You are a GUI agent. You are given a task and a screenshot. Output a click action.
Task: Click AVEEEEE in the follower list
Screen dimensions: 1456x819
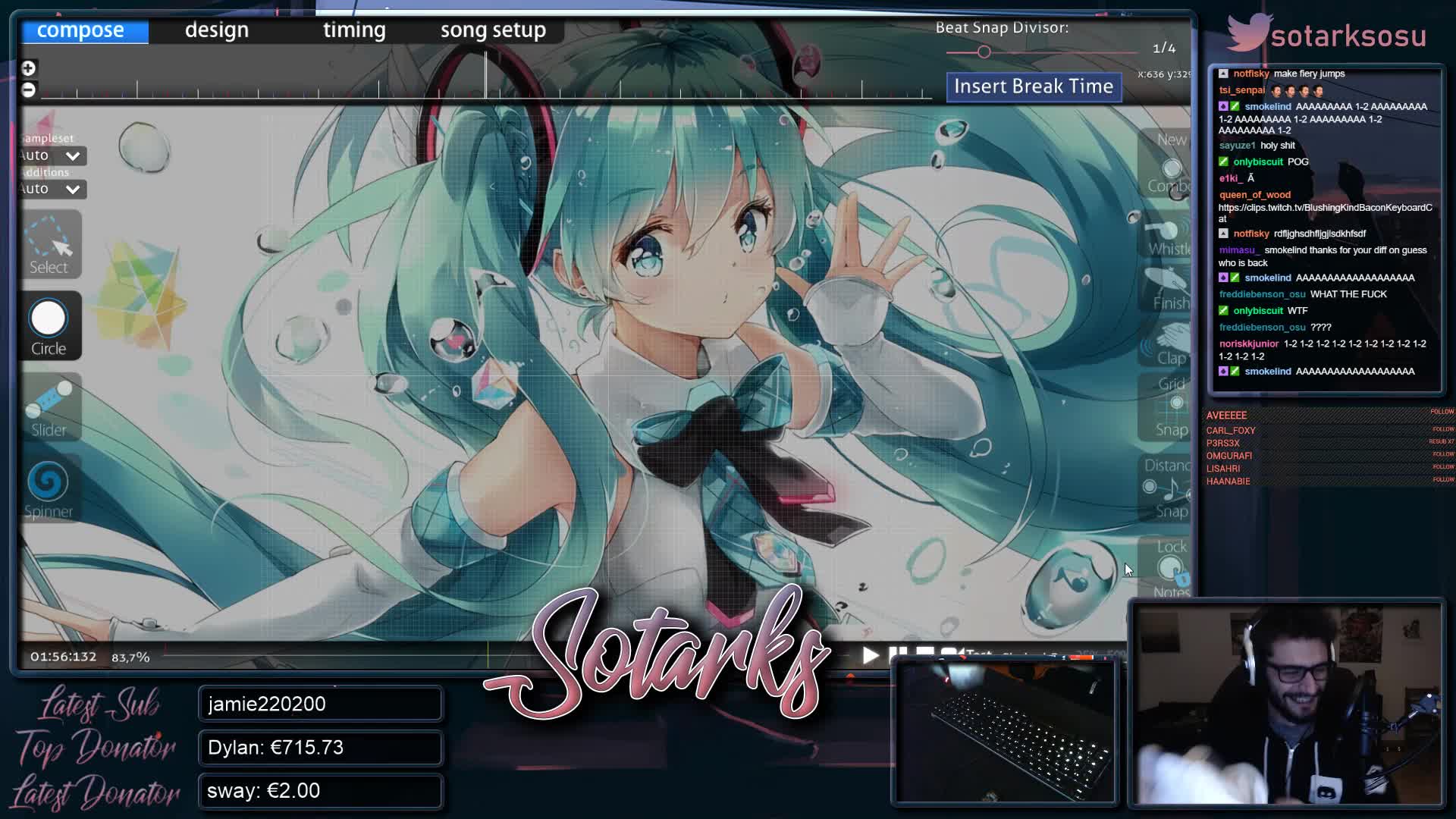tap(1226, 416)
